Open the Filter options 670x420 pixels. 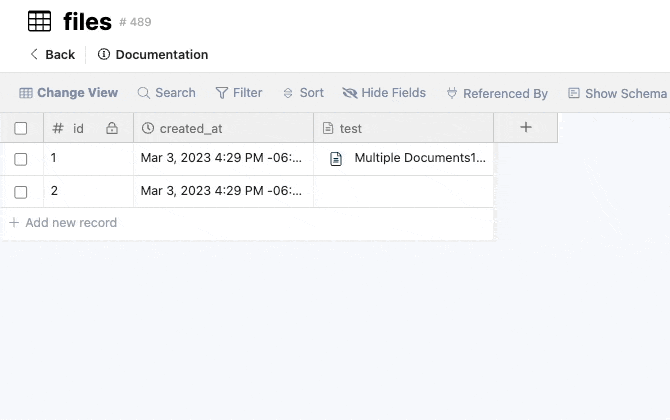239,93
